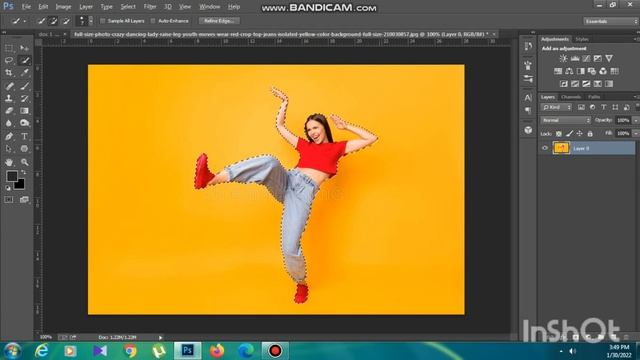Screen dimensions: 640x360
Task: Open the Image menu
Action: tap(63, 7)
